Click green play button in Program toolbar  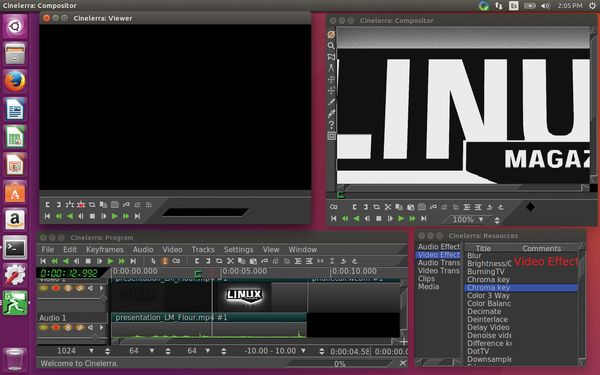(x=111, y=261)
